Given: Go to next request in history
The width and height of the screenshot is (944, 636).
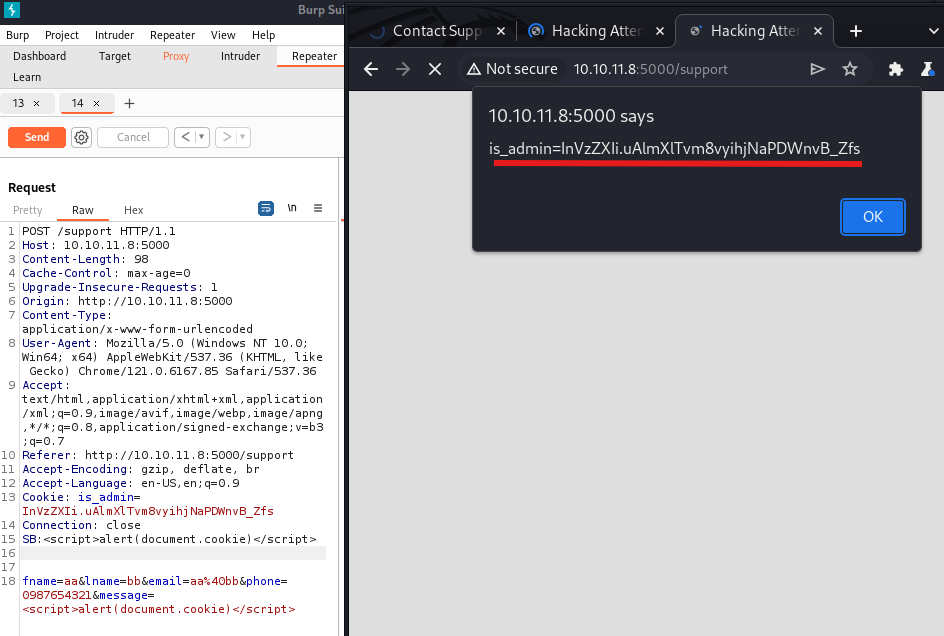Looking at the screenshot, I should pos(226,137).
